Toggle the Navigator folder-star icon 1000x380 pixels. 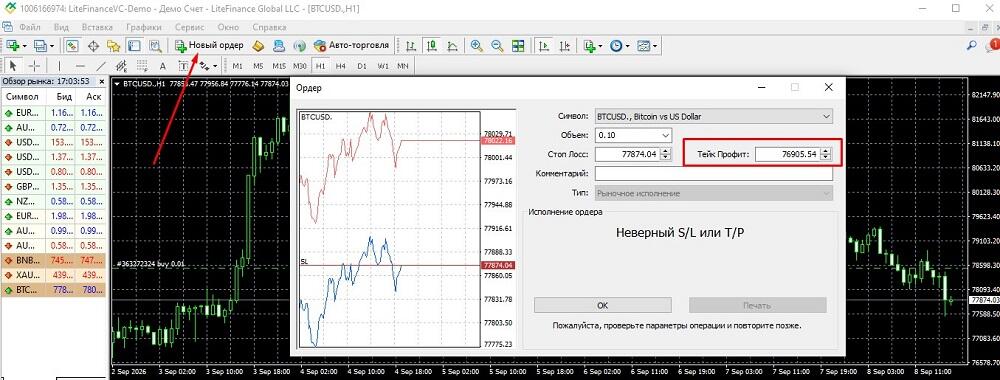[x=114, y=46]
